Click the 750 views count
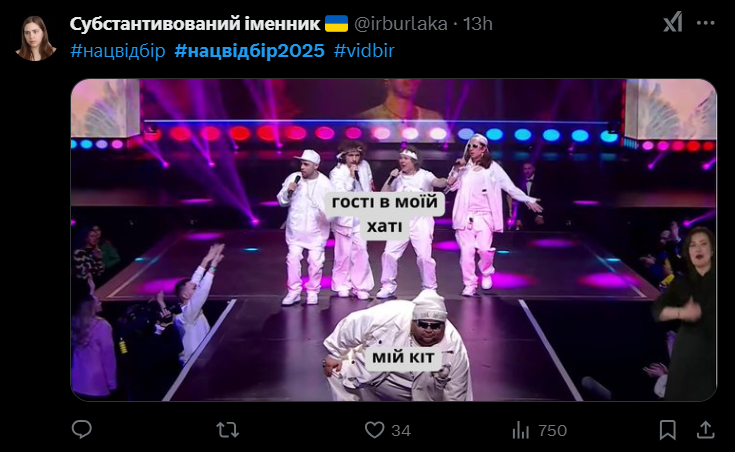Image resolution: width=735 pixels, height=452 pixels. tap(552, 430)
